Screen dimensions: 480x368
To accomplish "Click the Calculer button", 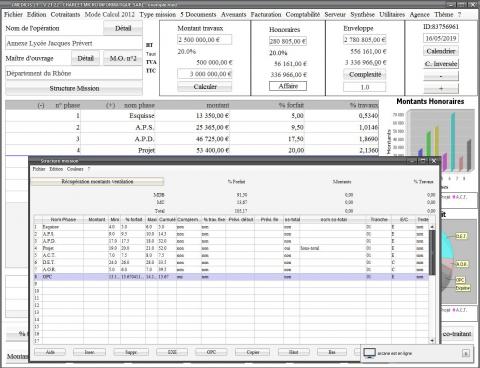I will [205, 87].
